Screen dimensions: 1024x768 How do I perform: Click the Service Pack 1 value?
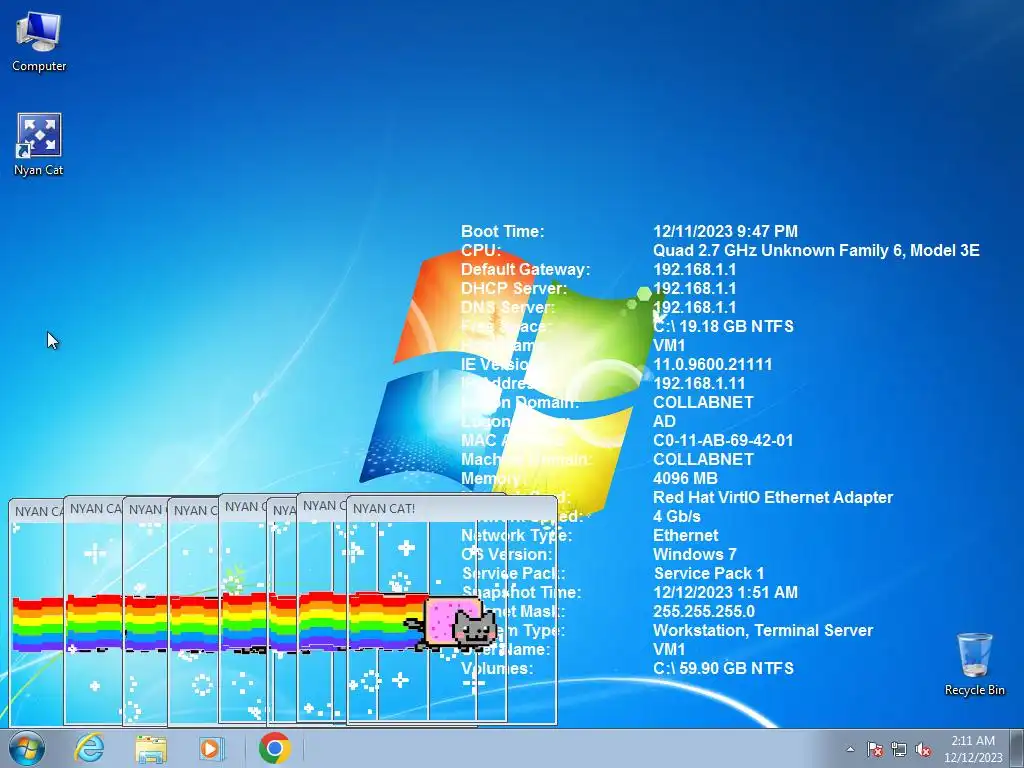709,573
